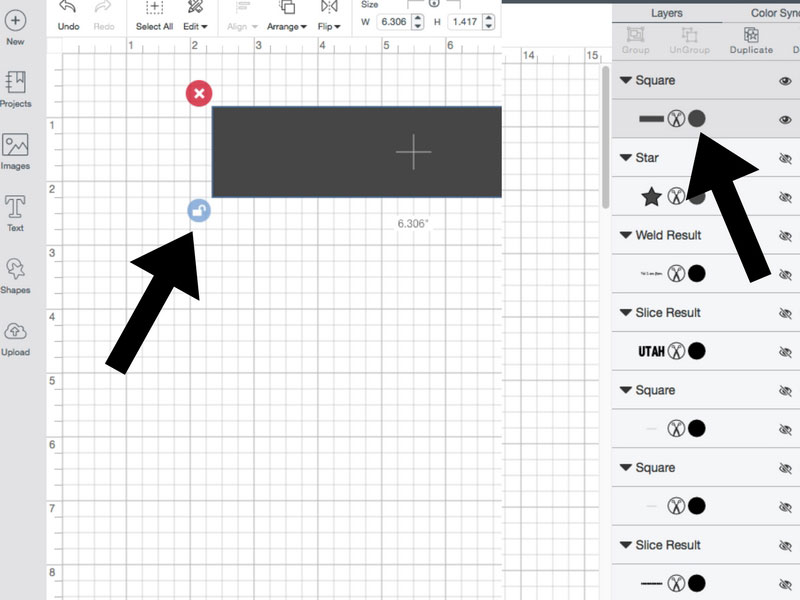
Task: Click the black color swatch on UTAH layer
Action: tap(697, 351)
